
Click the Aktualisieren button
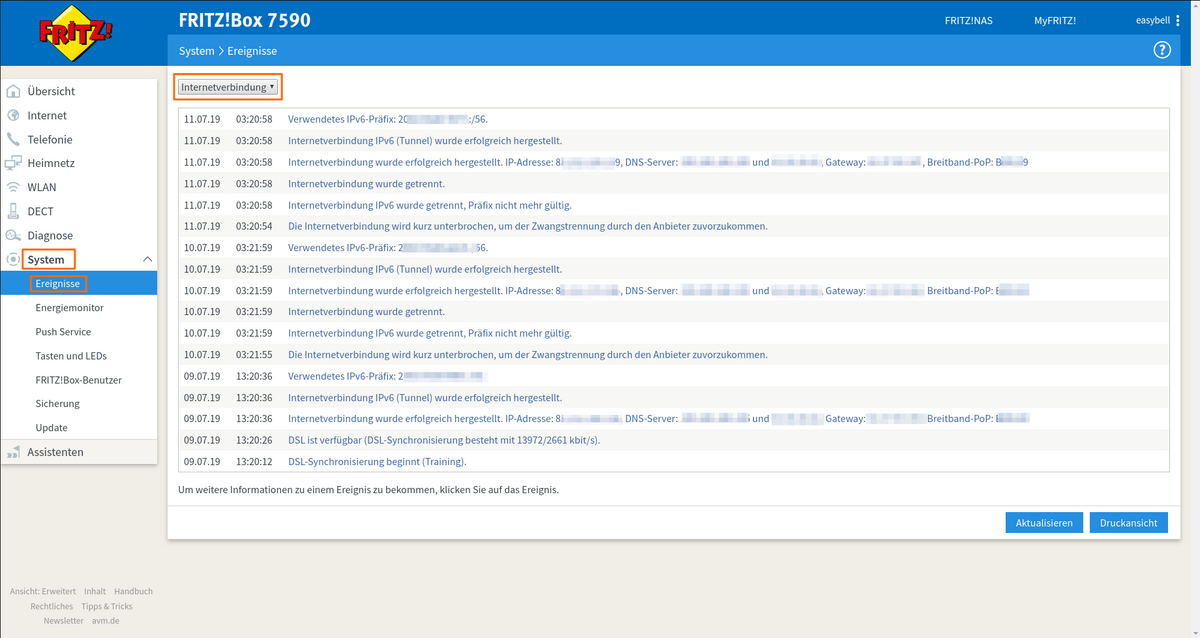click(x=1043, y=523)
